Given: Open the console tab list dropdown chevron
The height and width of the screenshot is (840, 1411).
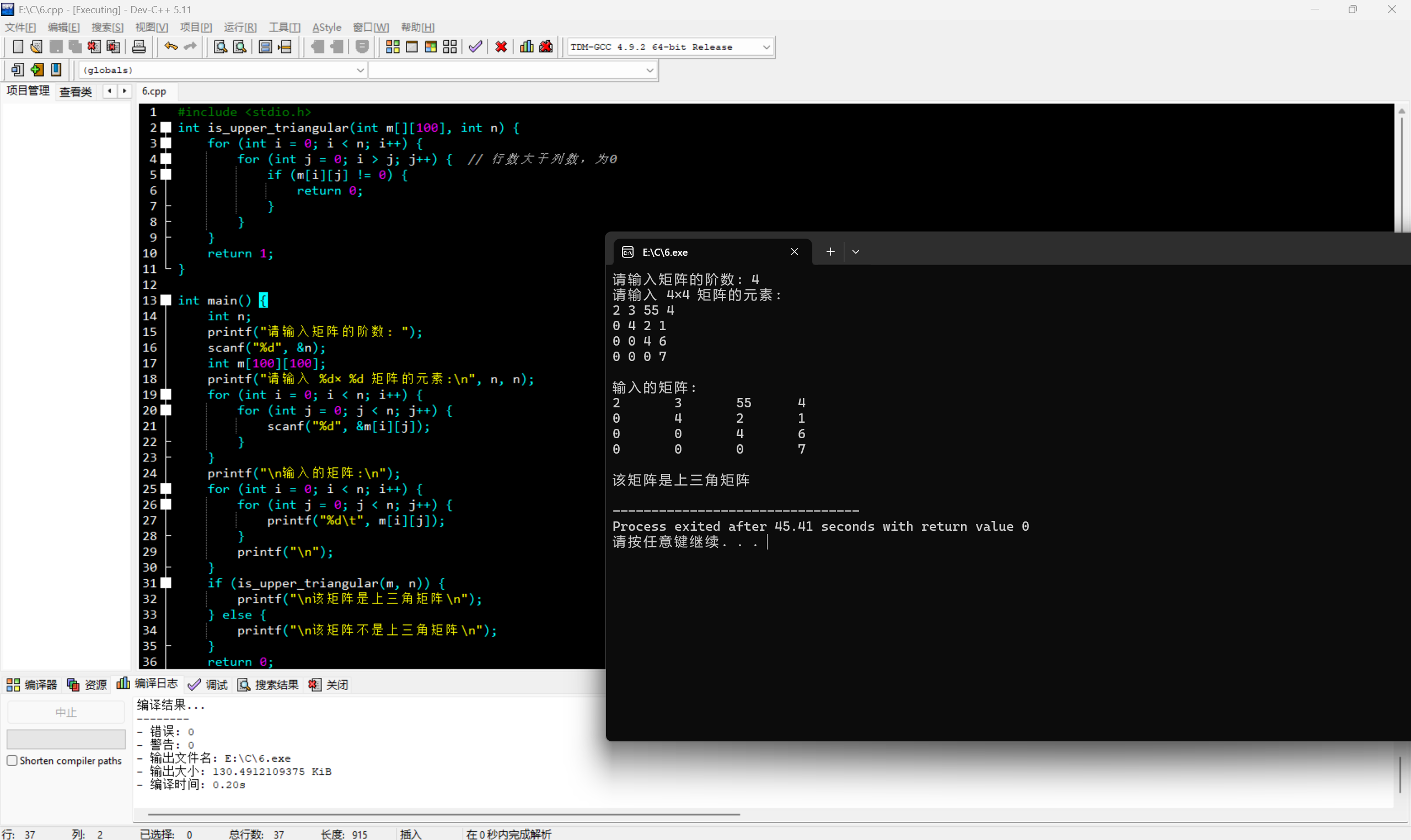Looking at the screenshot, I should (856, 252).
